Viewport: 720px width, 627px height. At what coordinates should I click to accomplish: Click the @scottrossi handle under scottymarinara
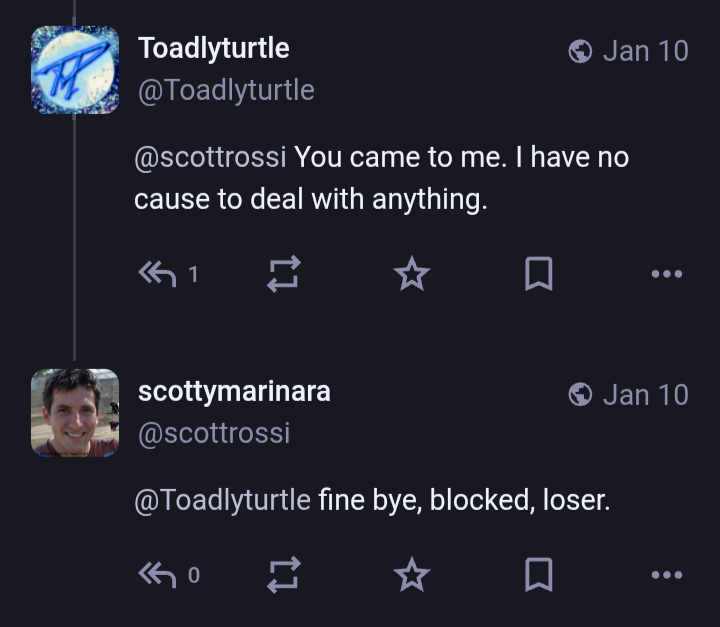click(x=212, y=434)
